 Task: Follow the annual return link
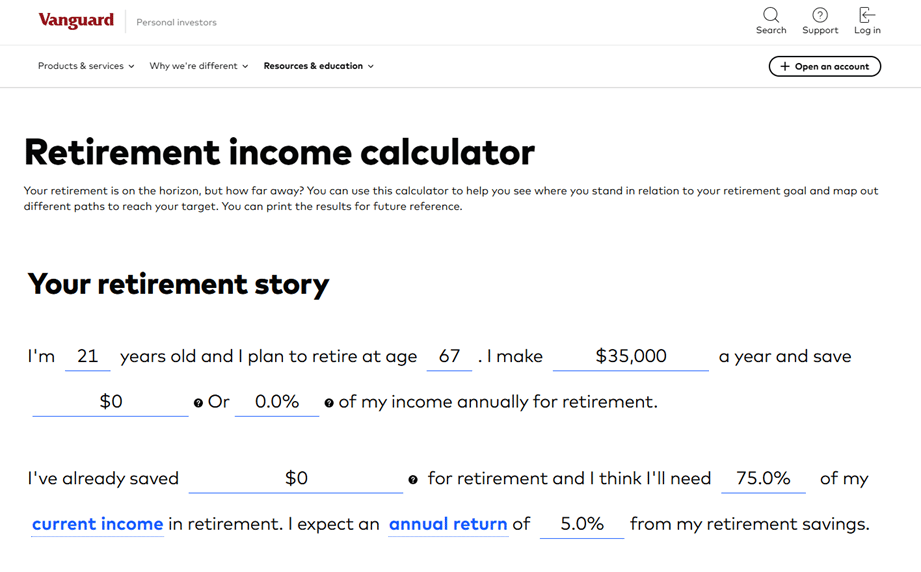coord(448,524)
